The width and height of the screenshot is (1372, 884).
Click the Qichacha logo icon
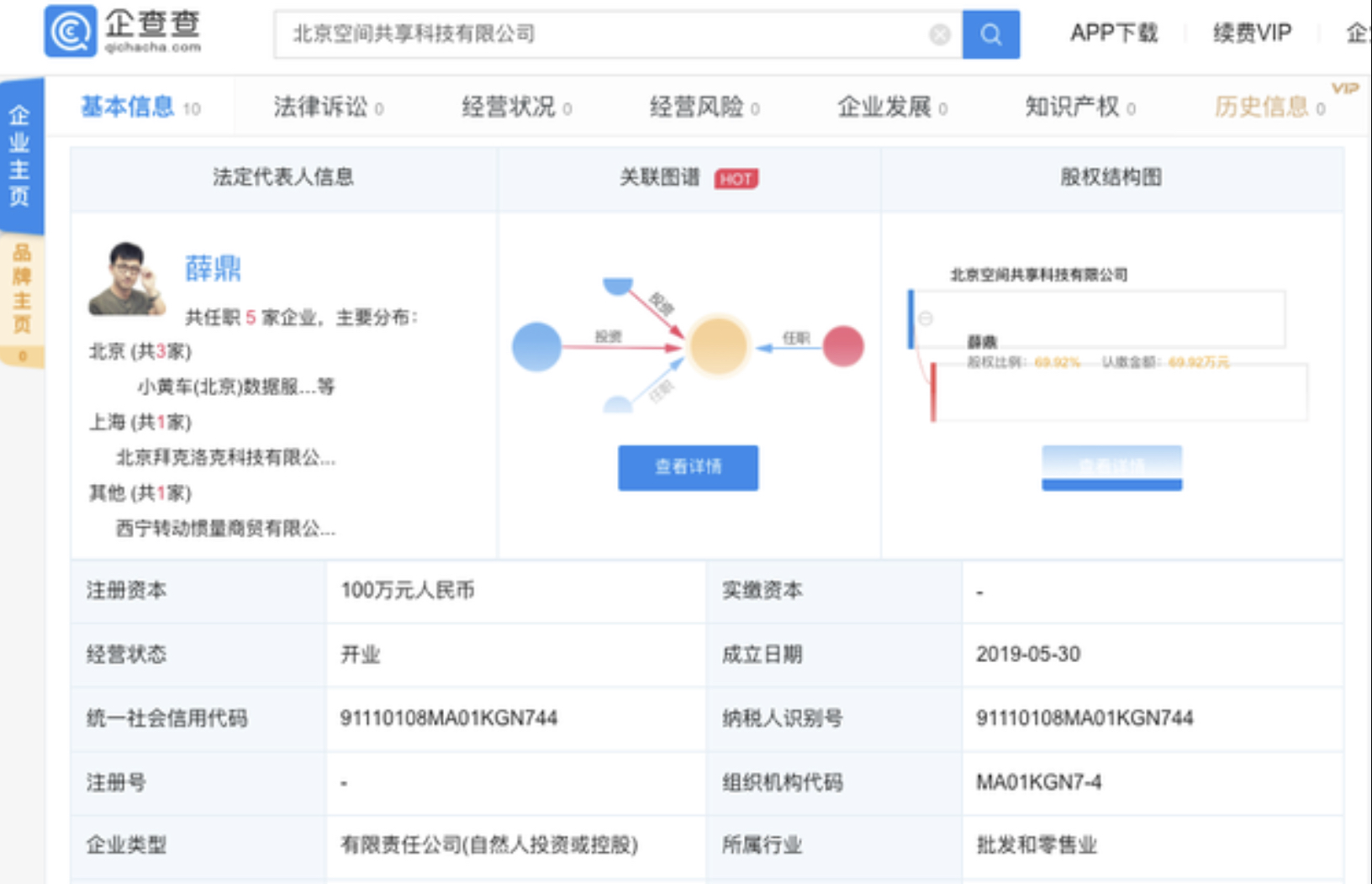coord(71,32)
